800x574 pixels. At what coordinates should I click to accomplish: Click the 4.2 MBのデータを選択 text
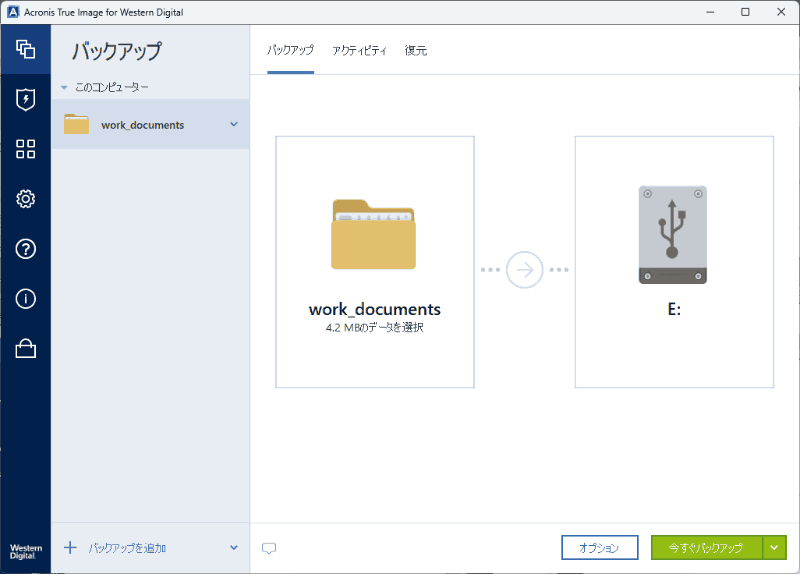(x=374, y=327)
